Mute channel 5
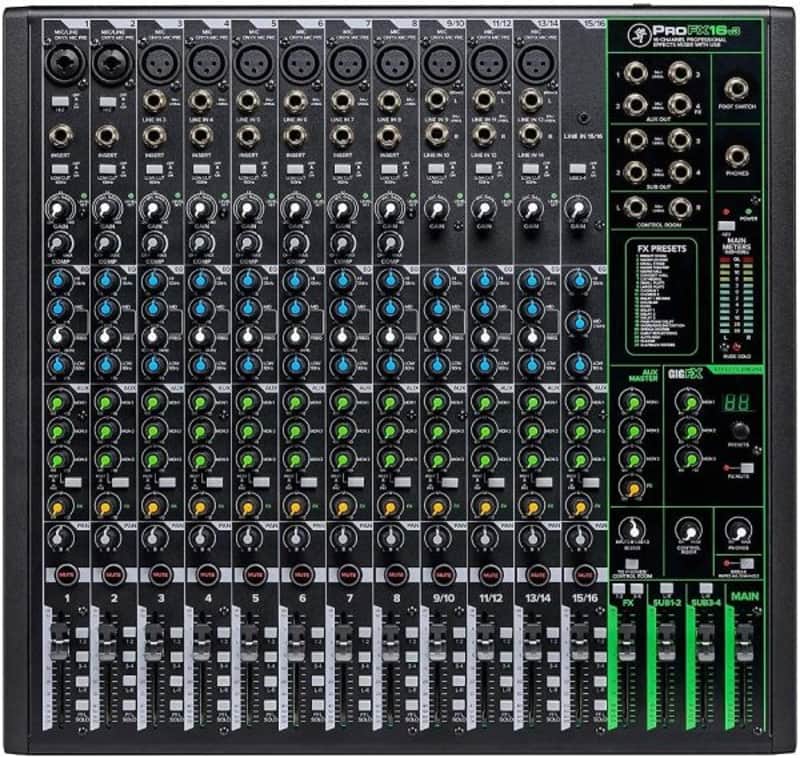Image resolution: width=800 pixels, height=758 pixels. click(x=254, y=575)
